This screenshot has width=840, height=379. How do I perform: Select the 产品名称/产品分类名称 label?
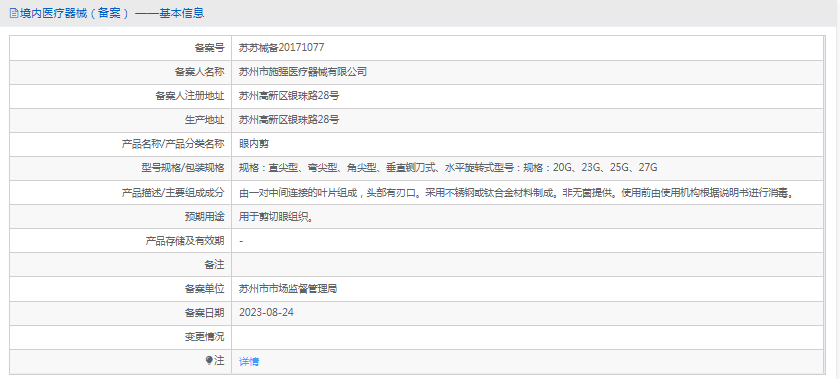click(174, 144)
